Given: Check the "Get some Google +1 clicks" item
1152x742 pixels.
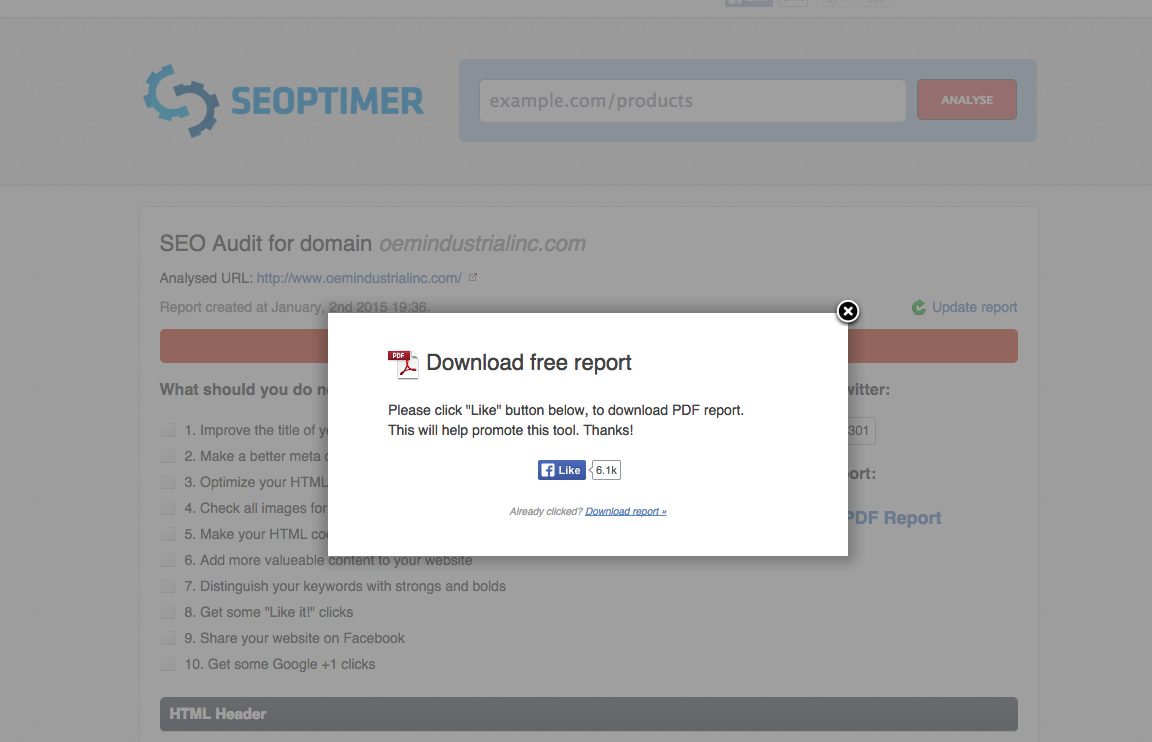Looking at the screenshot, I should 168,663.
